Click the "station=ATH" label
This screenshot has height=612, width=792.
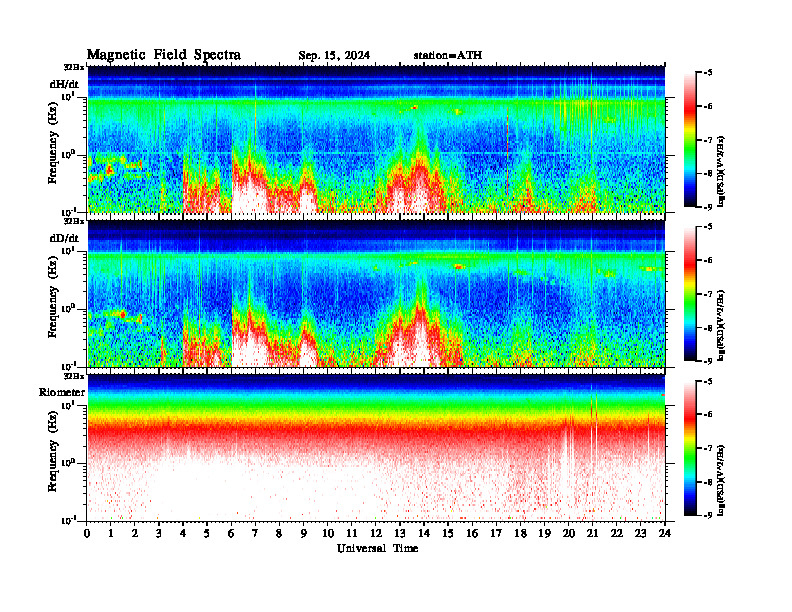(448, 55)
